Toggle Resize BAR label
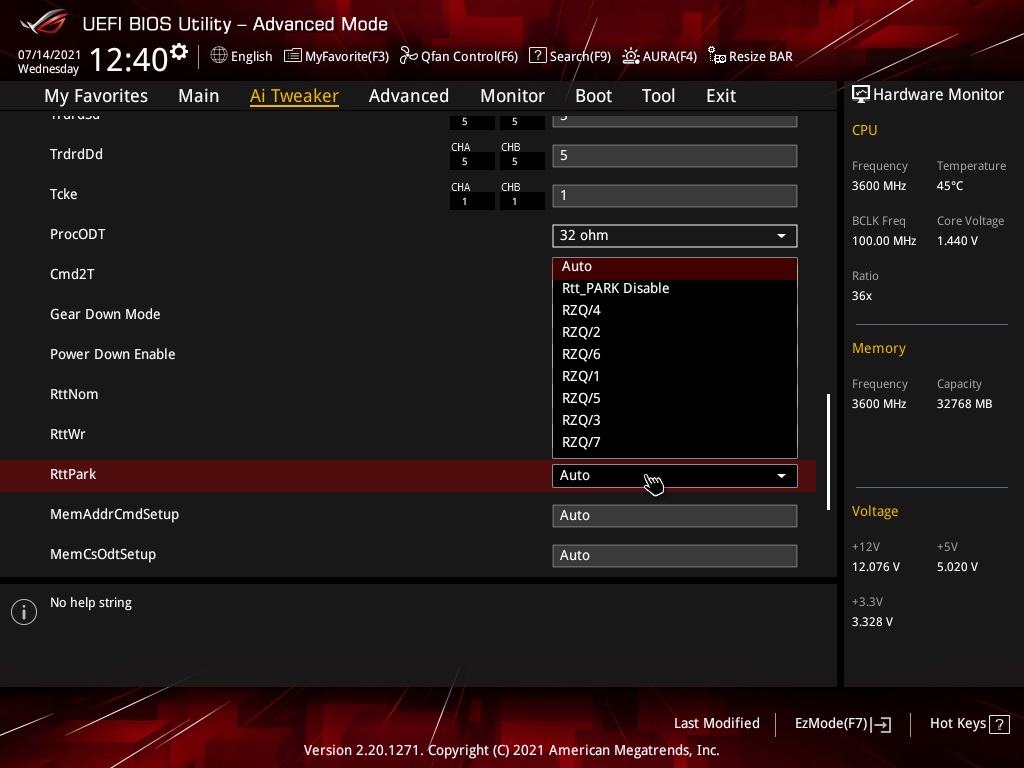 tap(761, 56)
